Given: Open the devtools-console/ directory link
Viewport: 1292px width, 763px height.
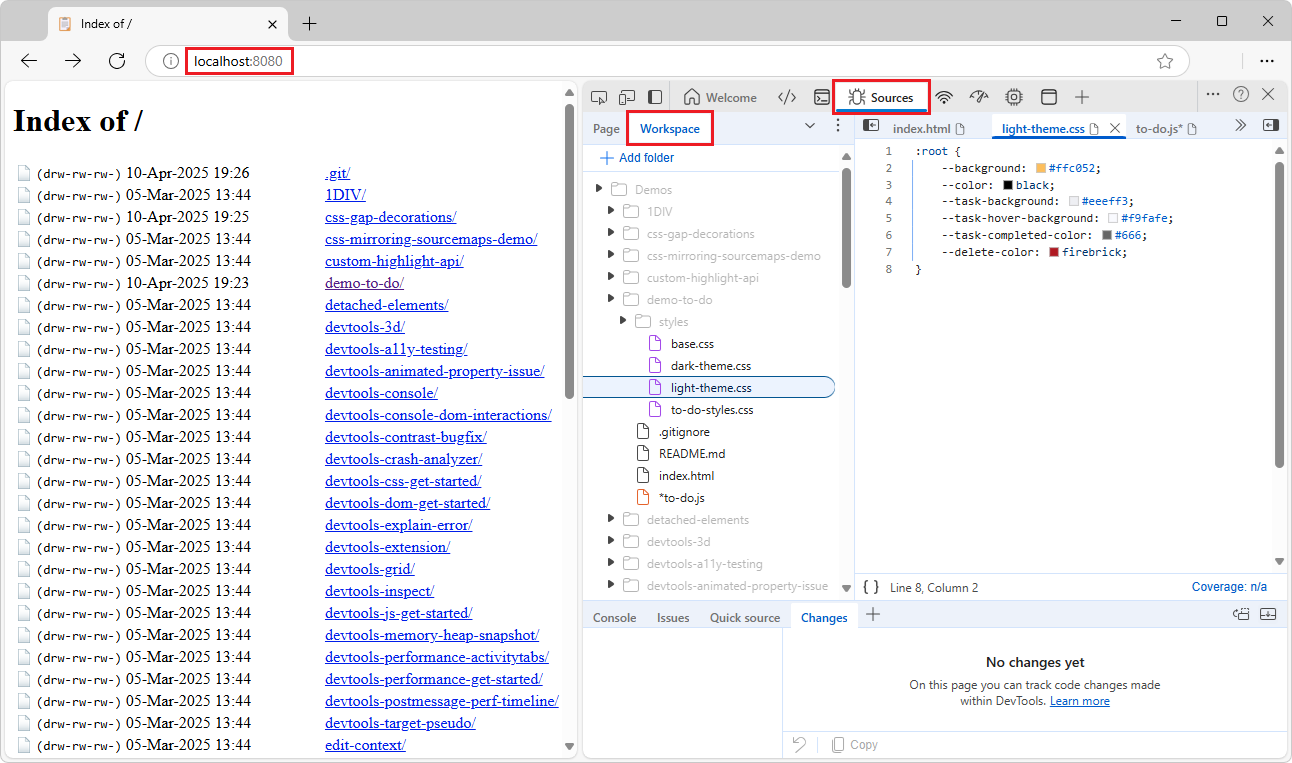Looking at the screenshot, I should [x=380, y=392].
